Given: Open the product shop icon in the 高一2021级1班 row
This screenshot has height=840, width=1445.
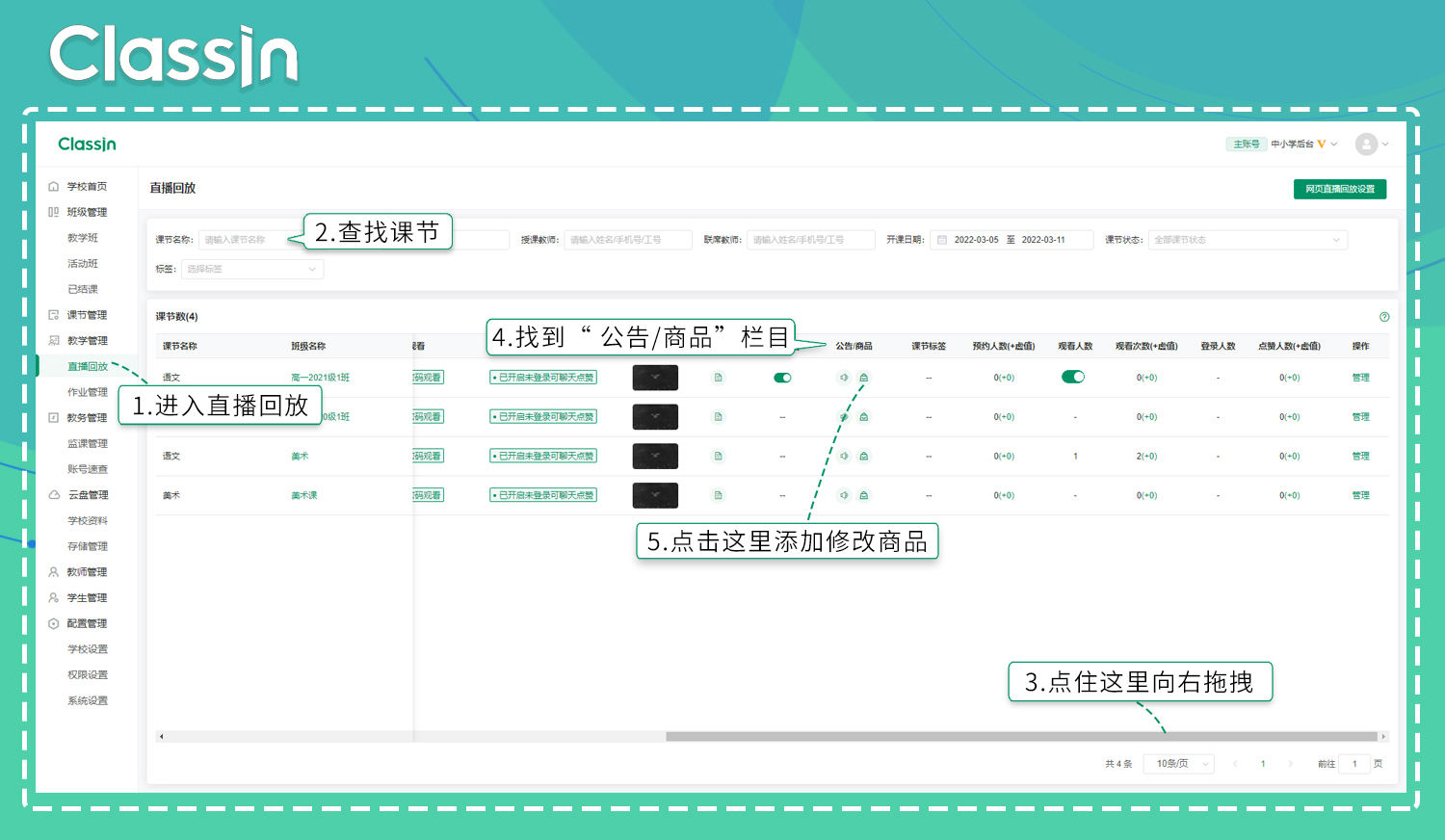Looking at the screenshot, I should (x=864, y=378).
